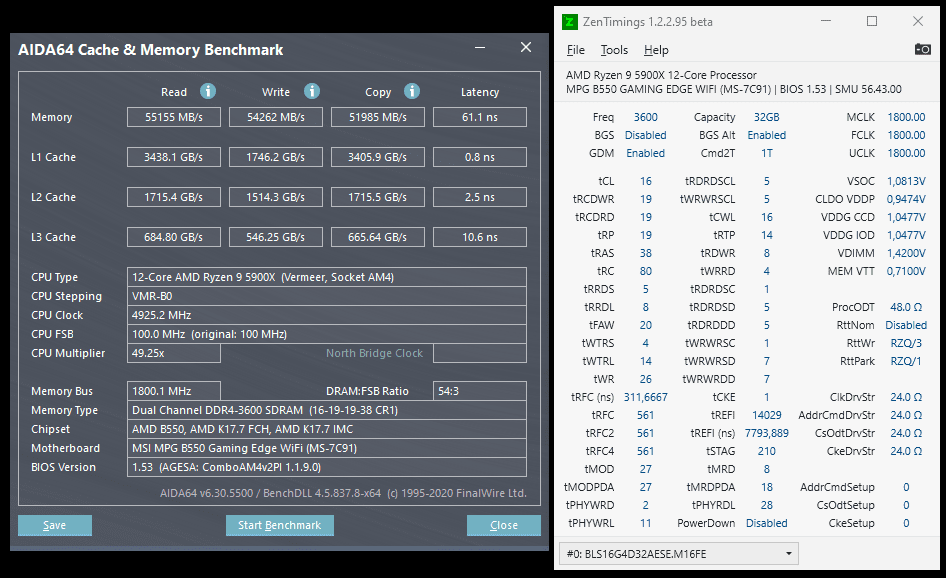This screenshot has height=578, width=946.
Task: Open the File menu in ZenTimings
Action: point(576,50)
